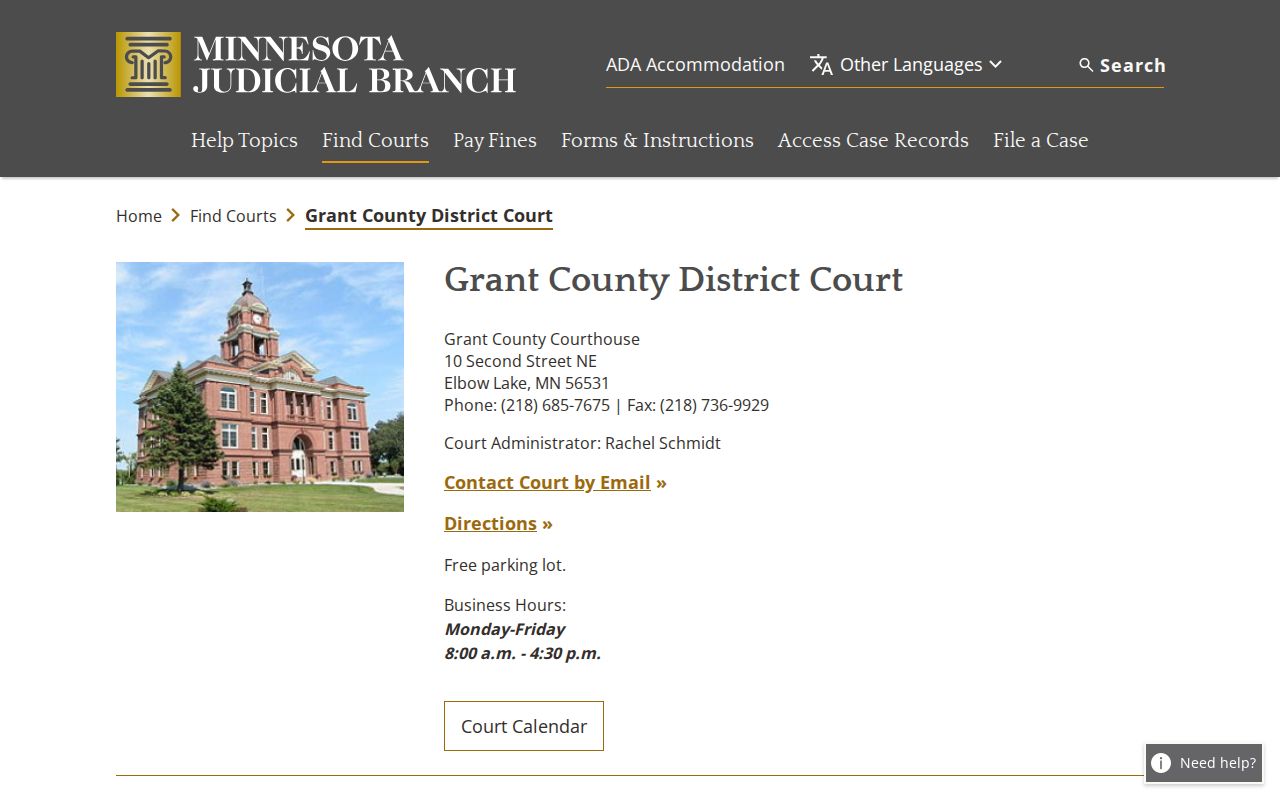Screen dimensions: 1280x800
Task: Open the ADA Accommodation link
Action: 695,65
